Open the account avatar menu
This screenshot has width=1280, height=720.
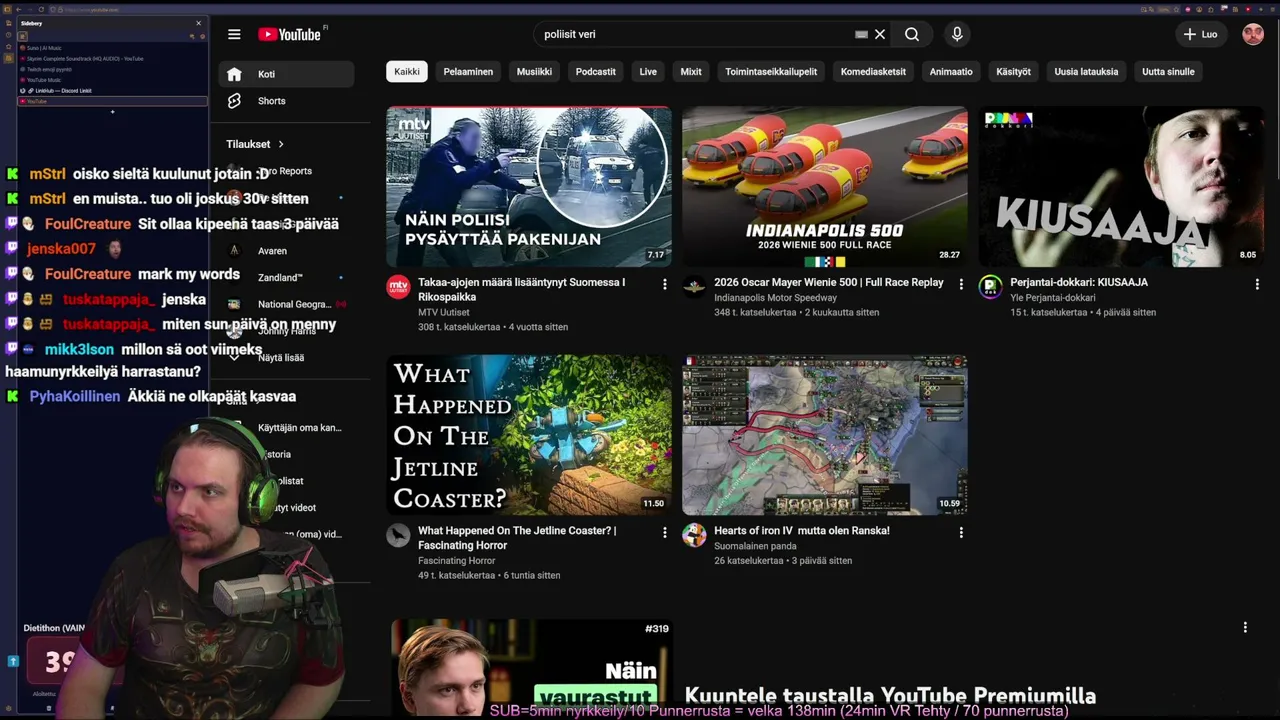1253,34
